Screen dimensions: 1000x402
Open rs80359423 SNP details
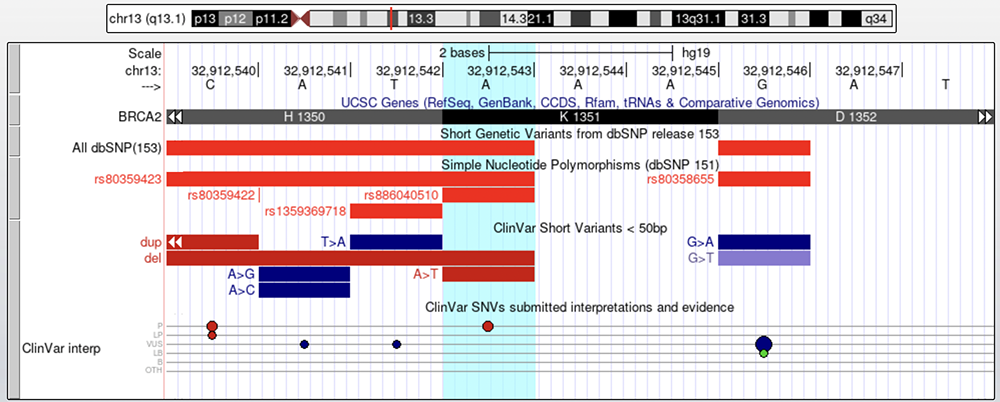pos(126,179)
